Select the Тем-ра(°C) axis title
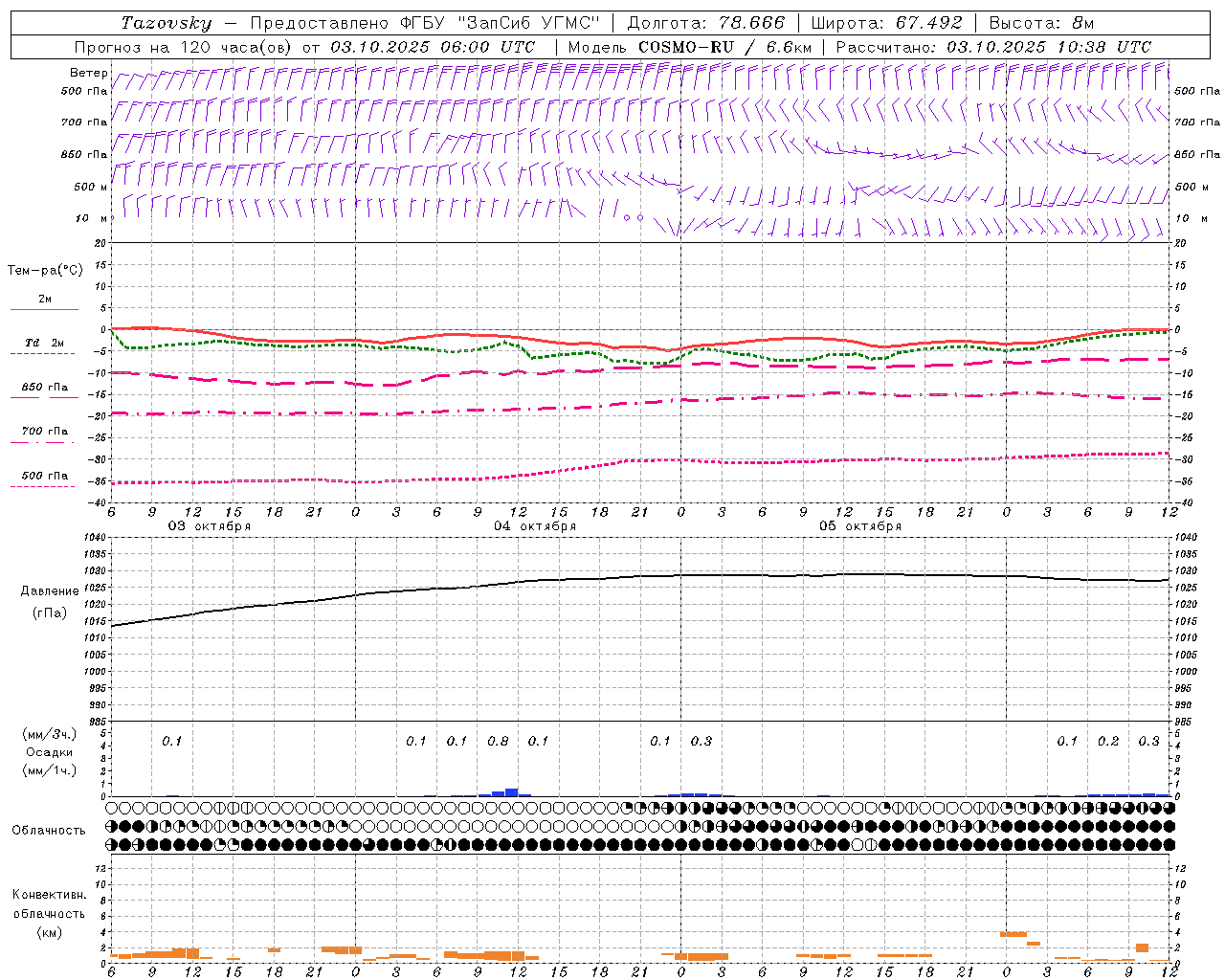 point(45,271)
